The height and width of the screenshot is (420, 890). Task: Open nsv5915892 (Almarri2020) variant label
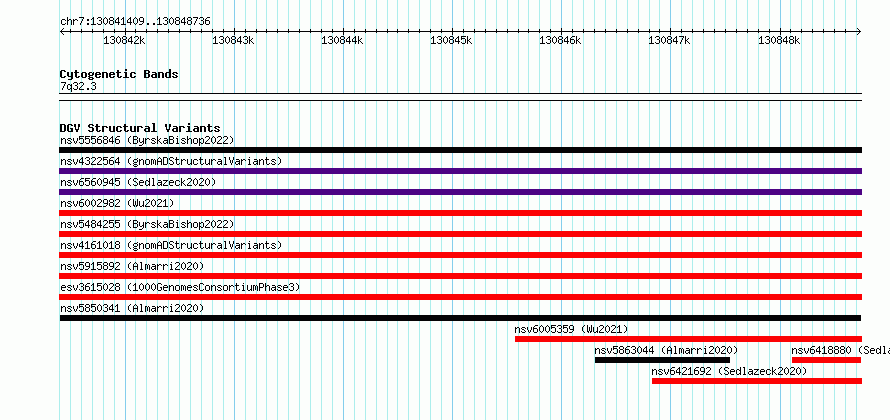[132, 266]
